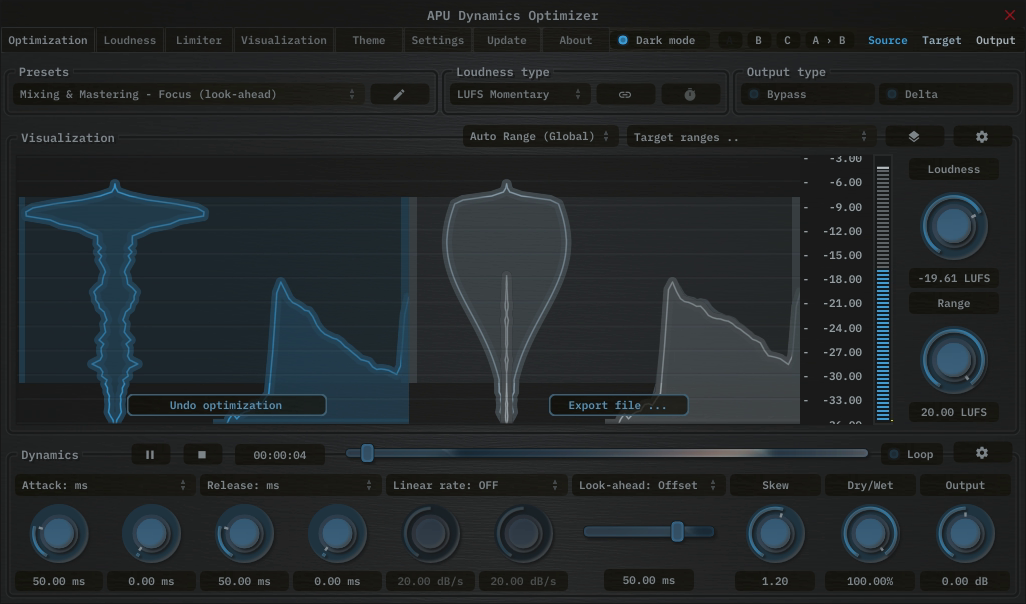
Task: Open the Presets dropdown list
Action: (x=188, y=94)
